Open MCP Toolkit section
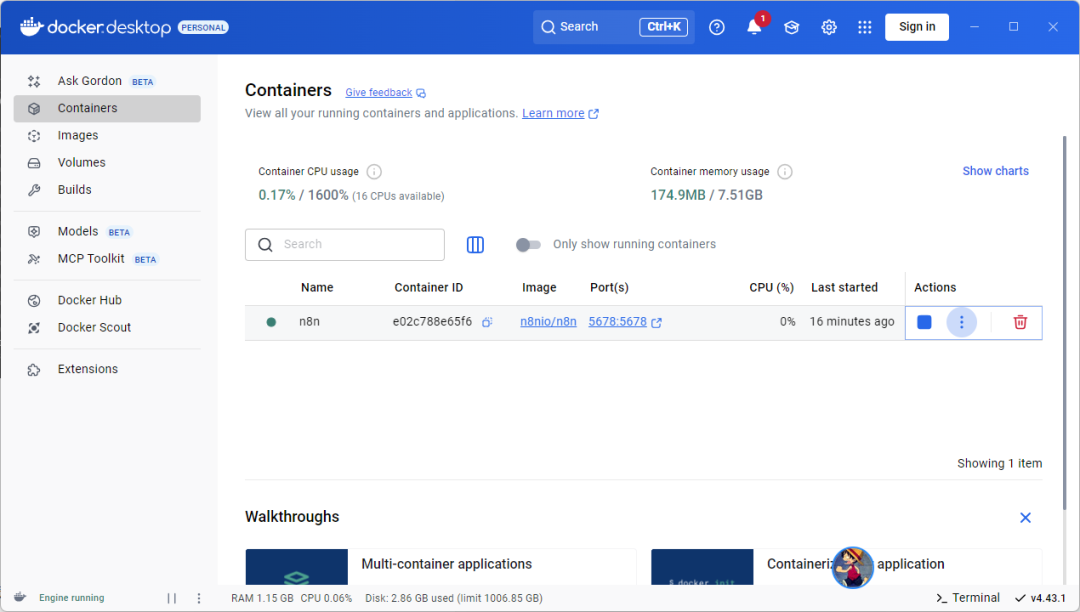The image size is (1080, 612). (x=107, y=259)
